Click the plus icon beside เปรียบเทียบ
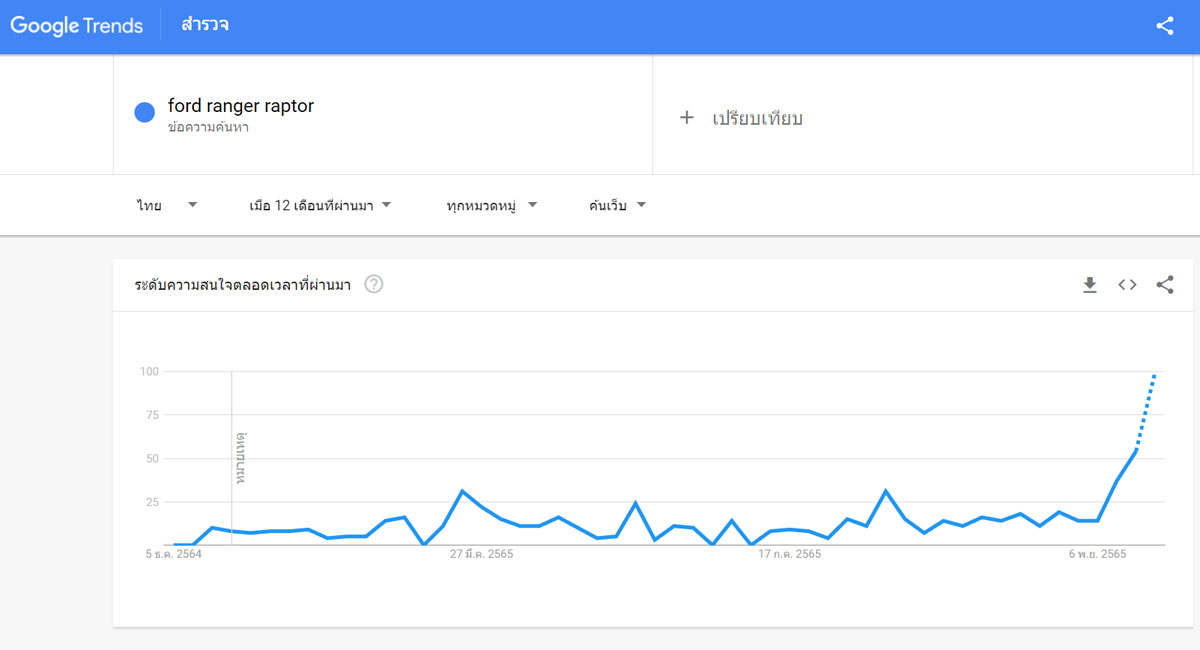 (x=686, y=118)
